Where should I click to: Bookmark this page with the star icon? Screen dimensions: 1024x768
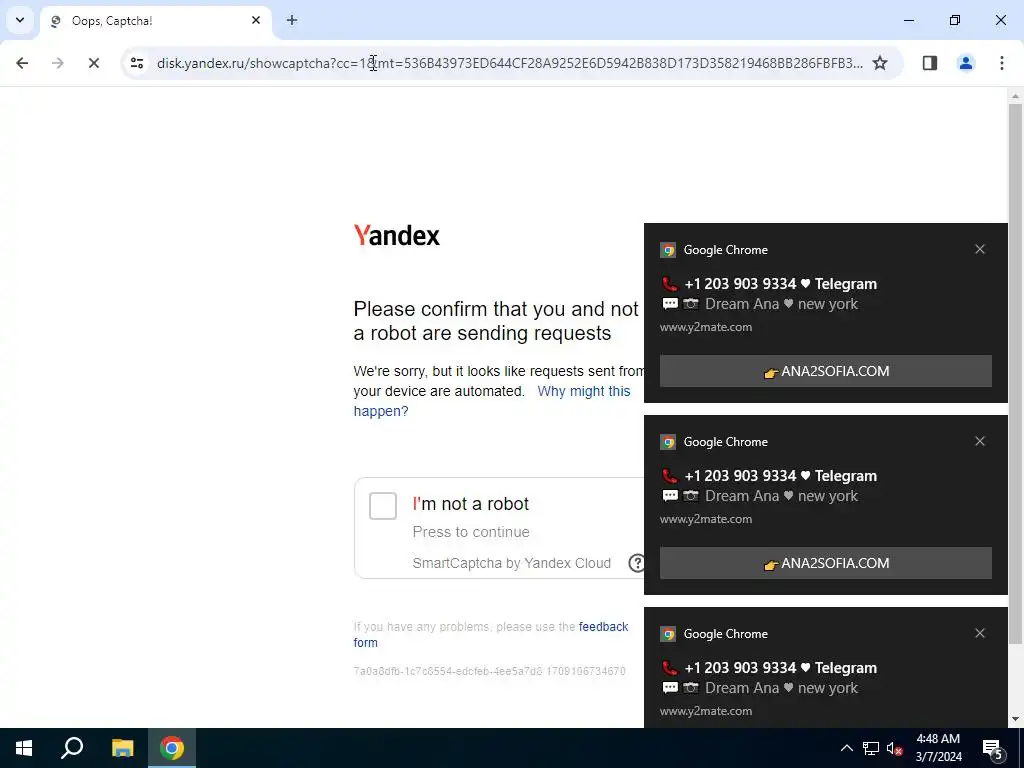point(880,63)
